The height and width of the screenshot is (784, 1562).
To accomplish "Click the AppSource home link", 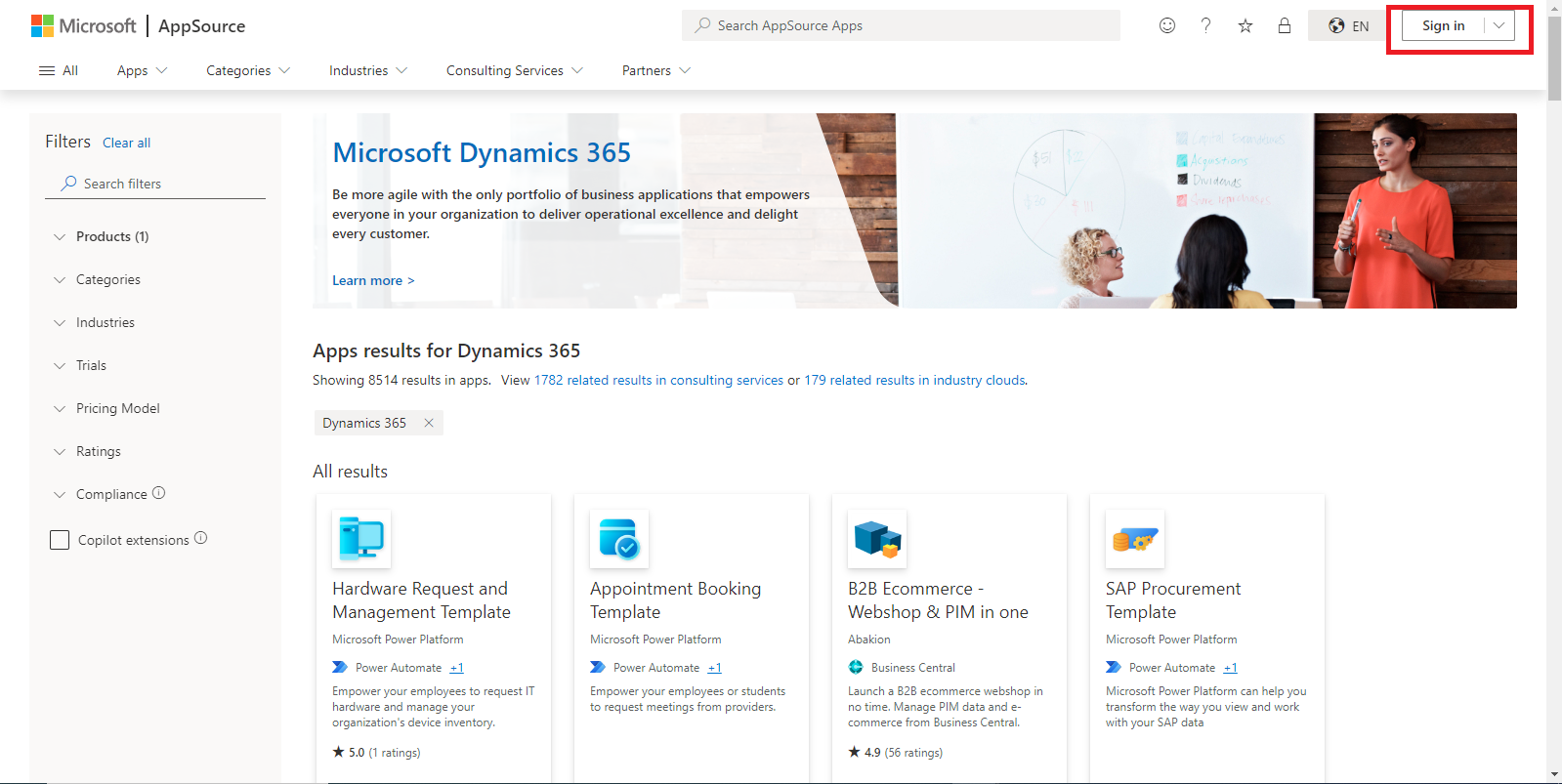I will click(x=202, y=26).
